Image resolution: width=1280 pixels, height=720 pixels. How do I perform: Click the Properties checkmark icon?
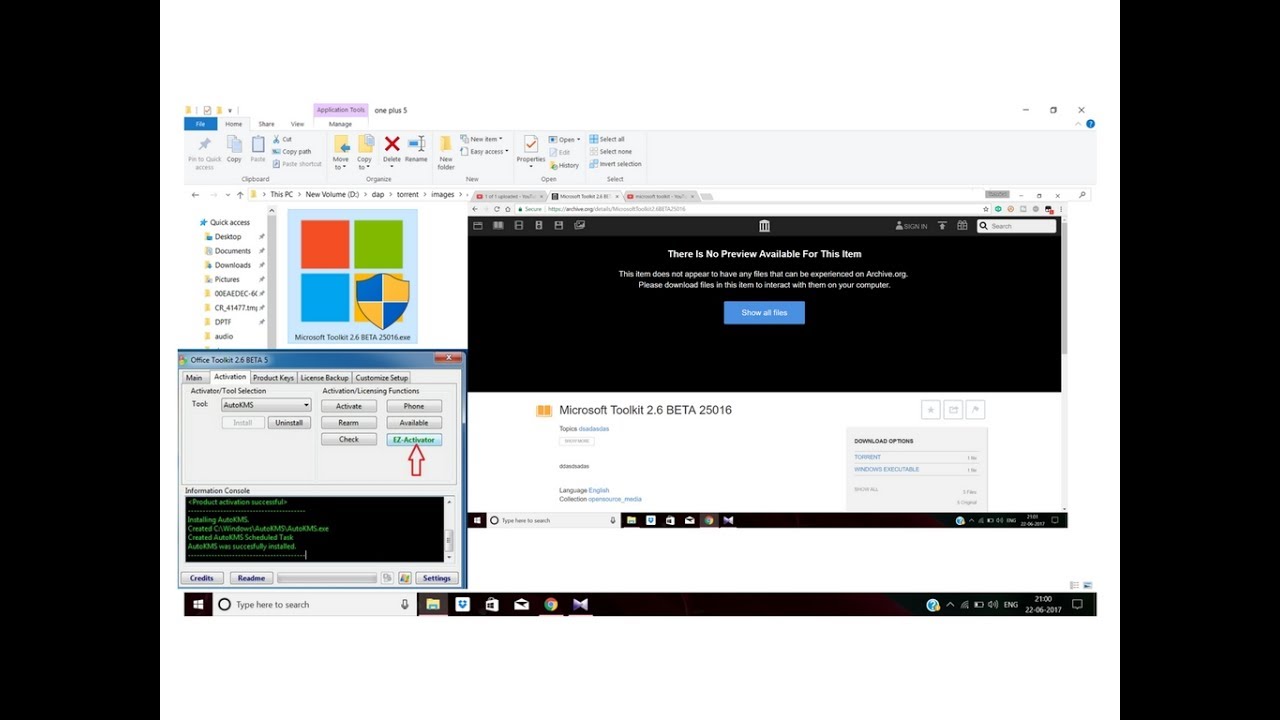531,145
